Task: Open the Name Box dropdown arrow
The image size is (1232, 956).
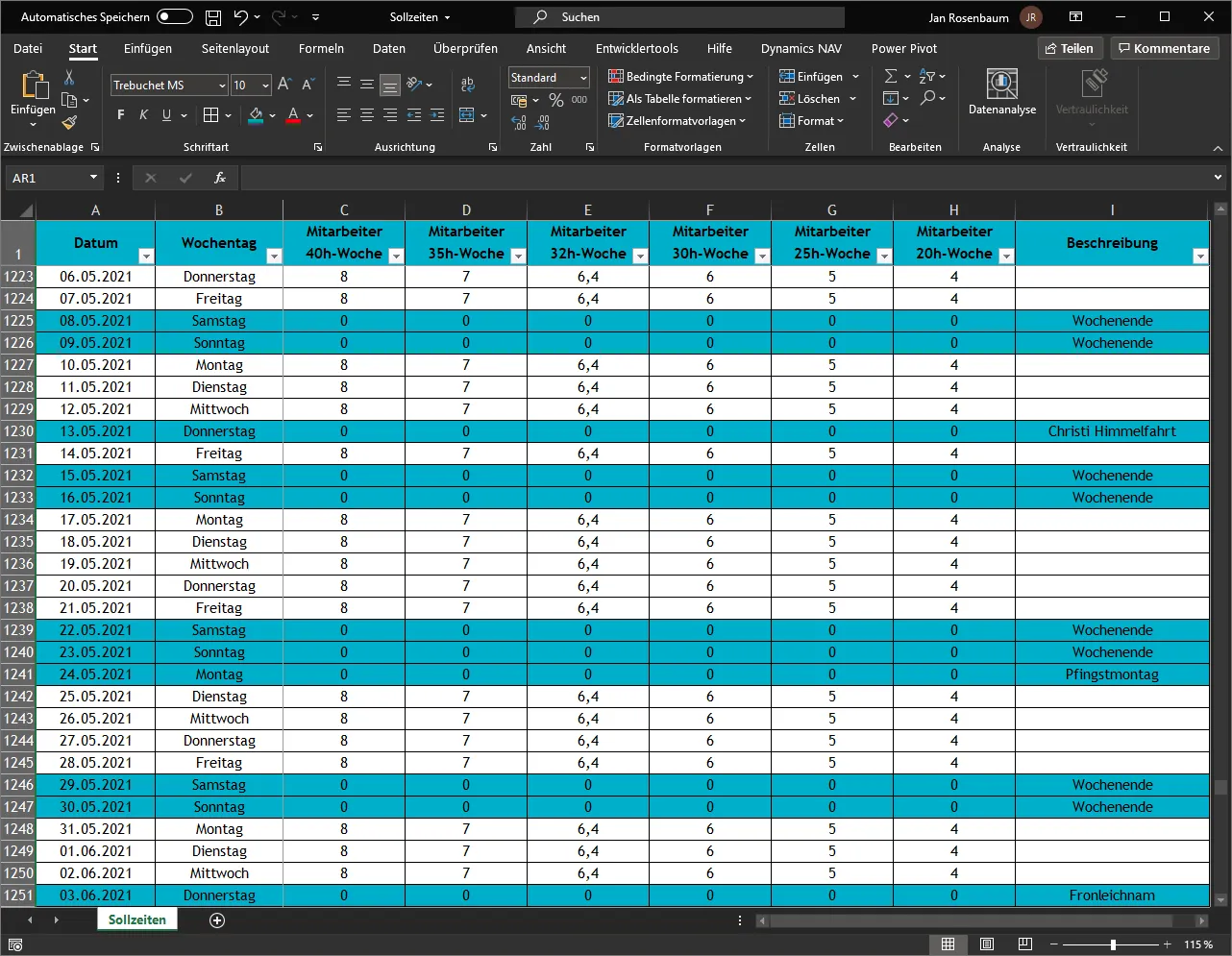Action: click(x=93, y=178)
